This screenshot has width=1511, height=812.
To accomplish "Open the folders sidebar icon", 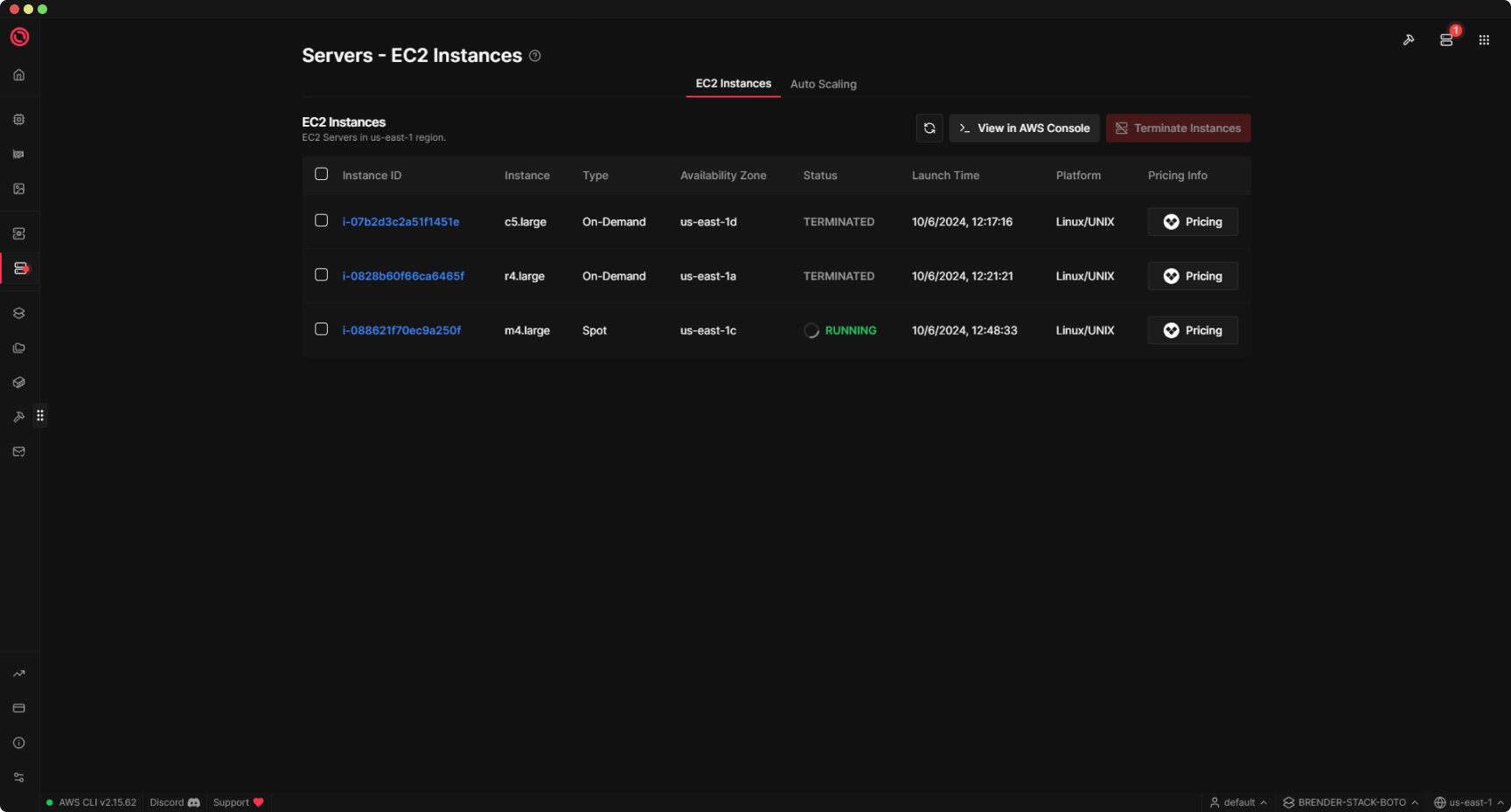I will [19, 348].
